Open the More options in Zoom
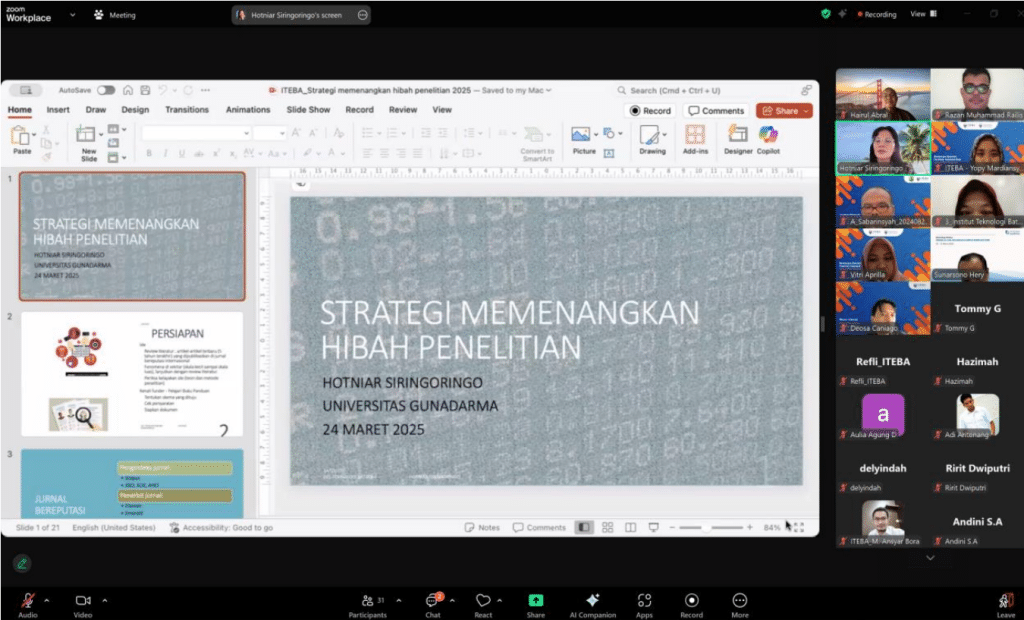Viewport: 1024px width, 620px height. (x=739, y=605)
